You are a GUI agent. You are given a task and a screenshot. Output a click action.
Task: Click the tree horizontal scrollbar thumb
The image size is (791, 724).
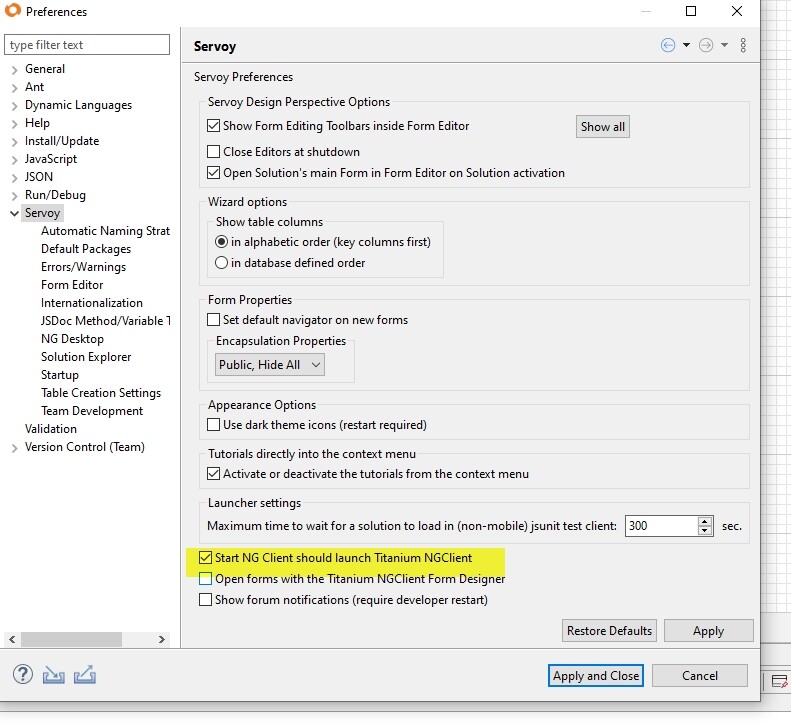point(71,639)
